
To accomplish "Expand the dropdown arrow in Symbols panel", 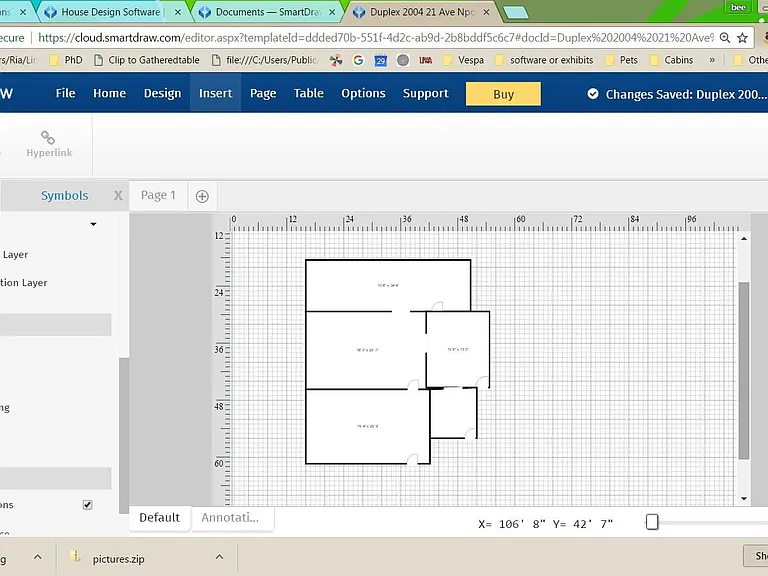I will (x=93, y=224).
